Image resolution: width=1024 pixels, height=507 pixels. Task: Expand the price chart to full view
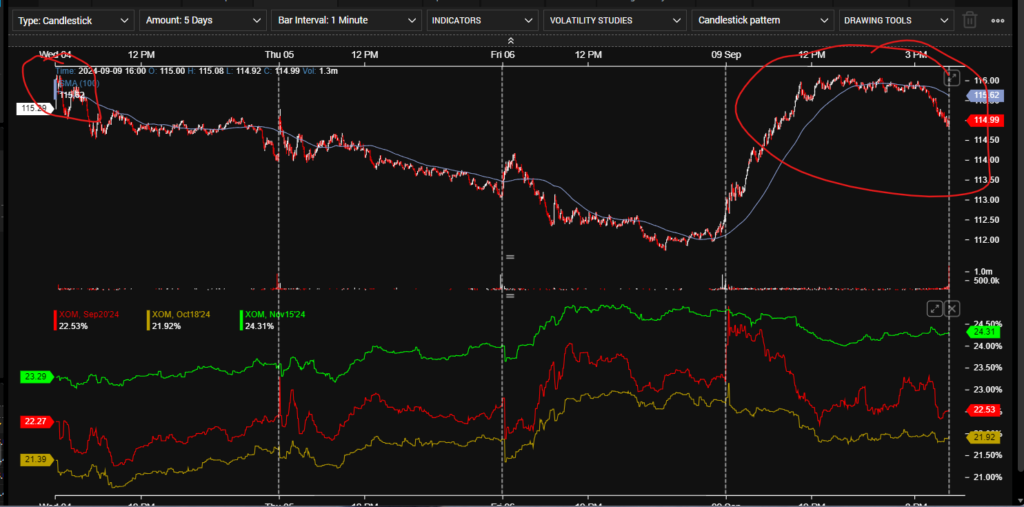[x=952, y=78]
